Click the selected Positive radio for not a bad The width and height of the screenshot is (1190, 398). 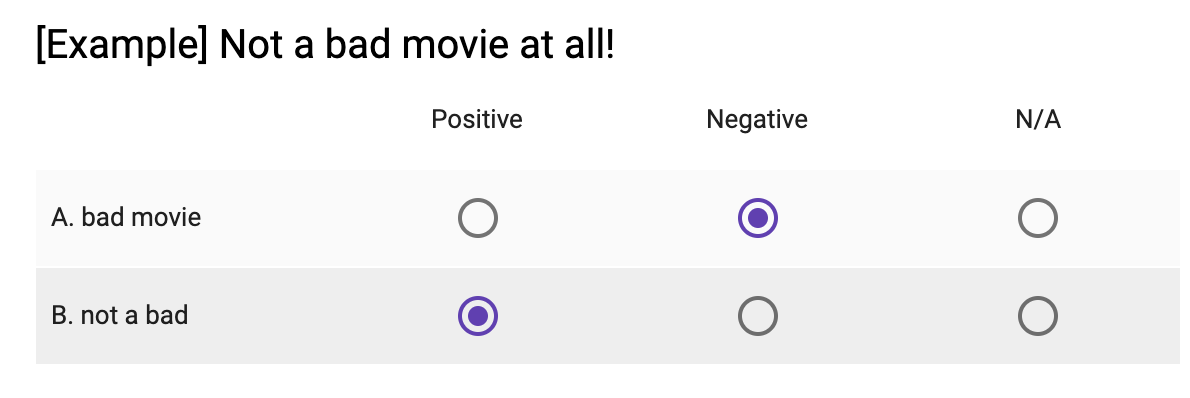pyautogui.click(x=477, y=316)
